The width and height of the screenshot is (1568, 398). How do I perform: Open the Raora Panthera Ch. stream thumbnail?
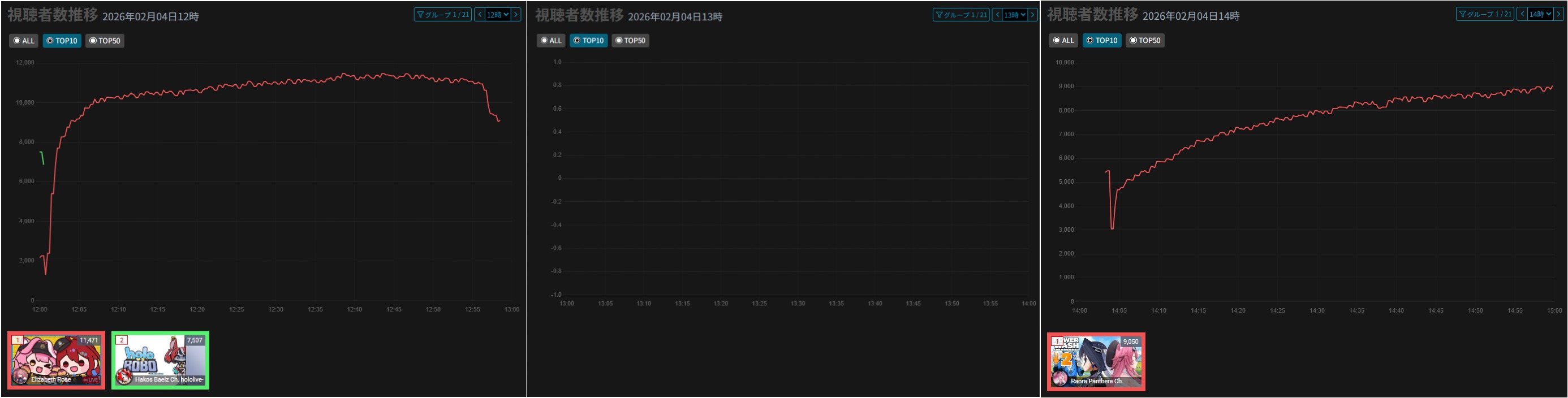(x=1096, y=362)
